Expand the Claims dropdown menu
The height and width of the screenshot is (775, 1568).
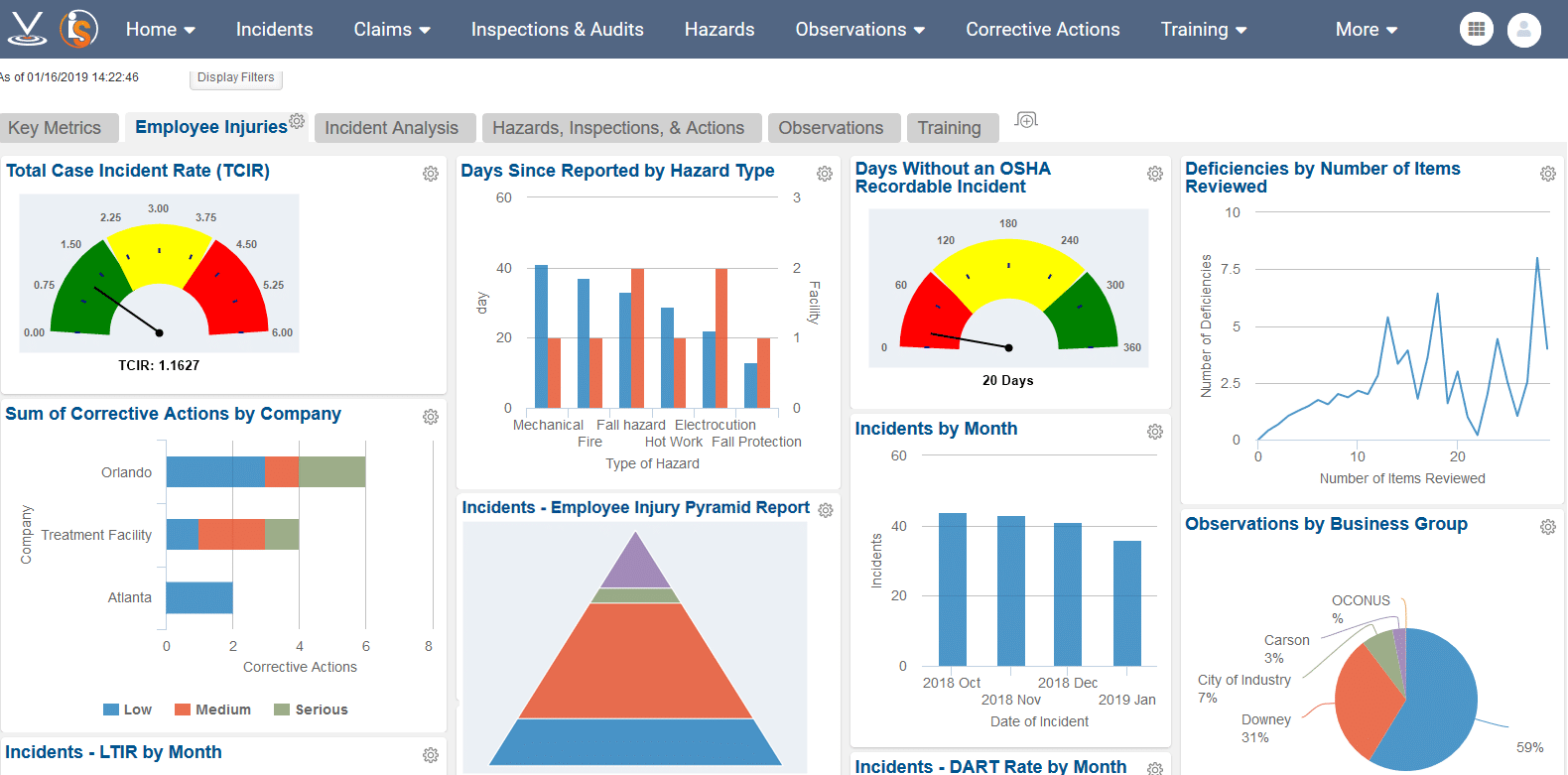point(392,30)
